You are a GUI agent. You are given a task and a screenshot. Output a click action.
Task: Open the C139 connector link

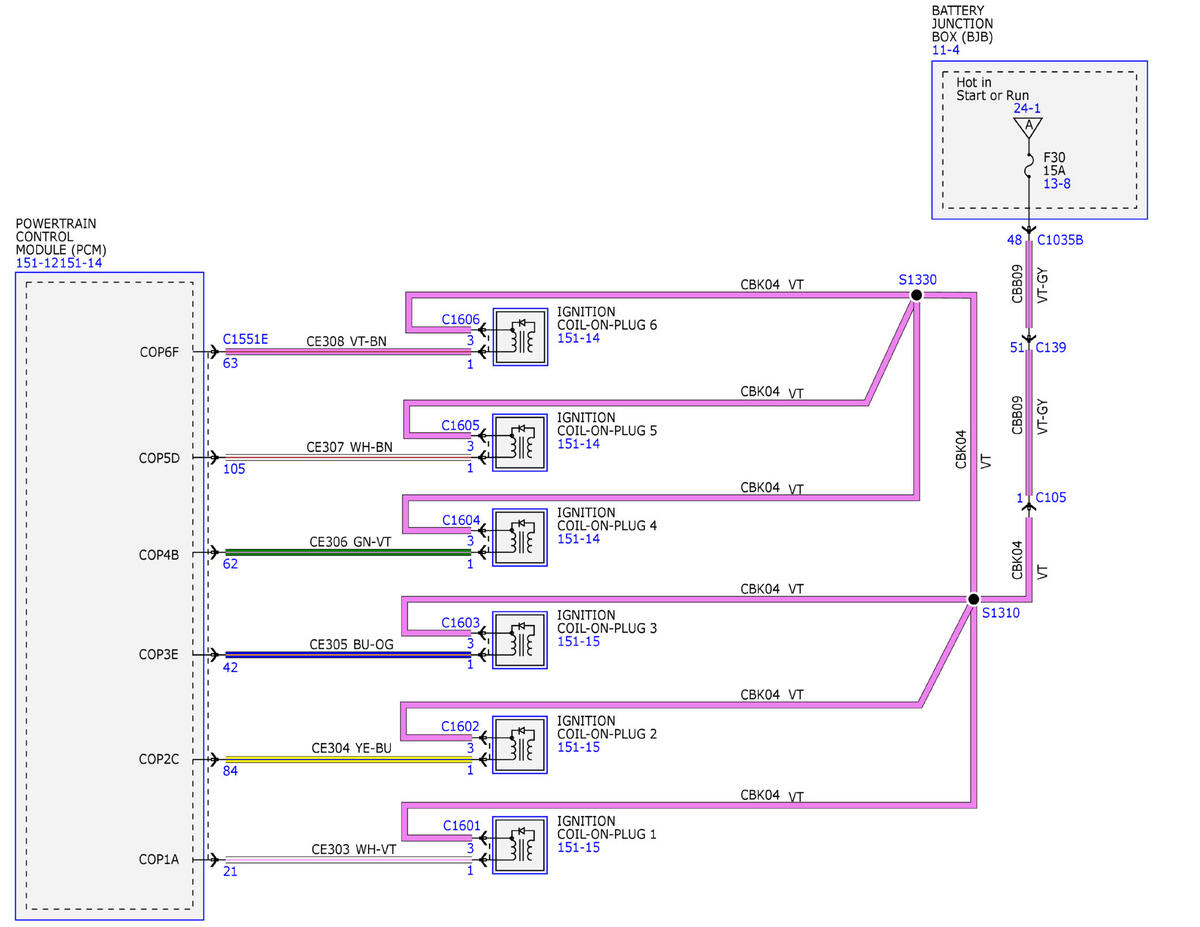click(1051, 347)
